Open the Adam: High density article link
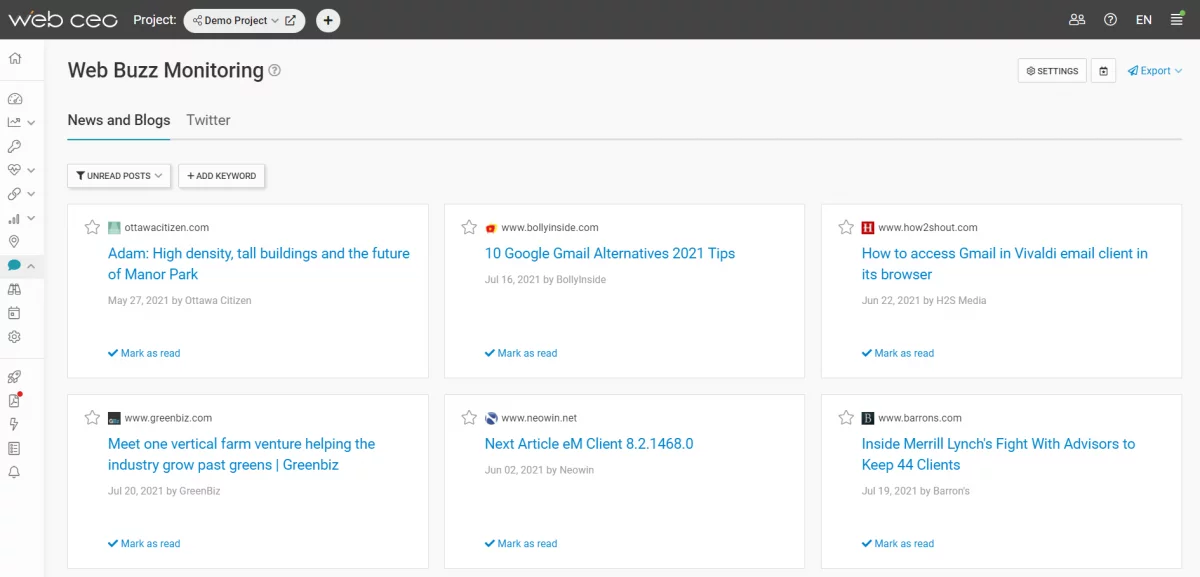This screenshot has width=1200, height=577. pyautogui.click(x=259, y=264)
